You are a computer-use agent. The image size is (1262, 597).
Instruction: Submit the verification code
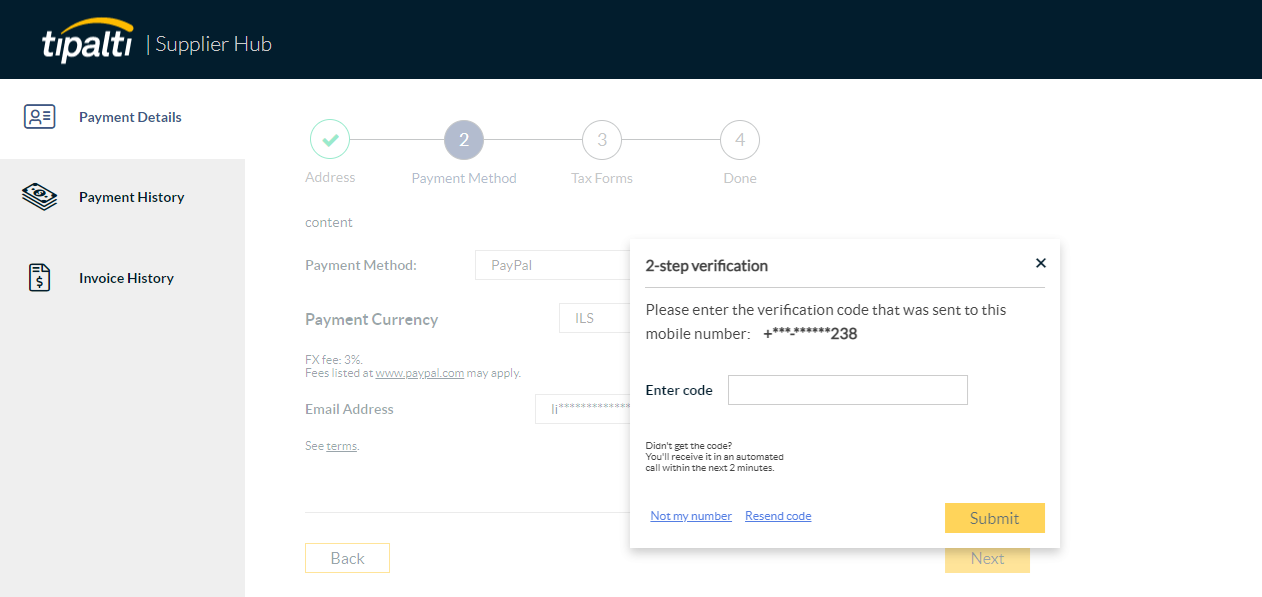(995, 518)
